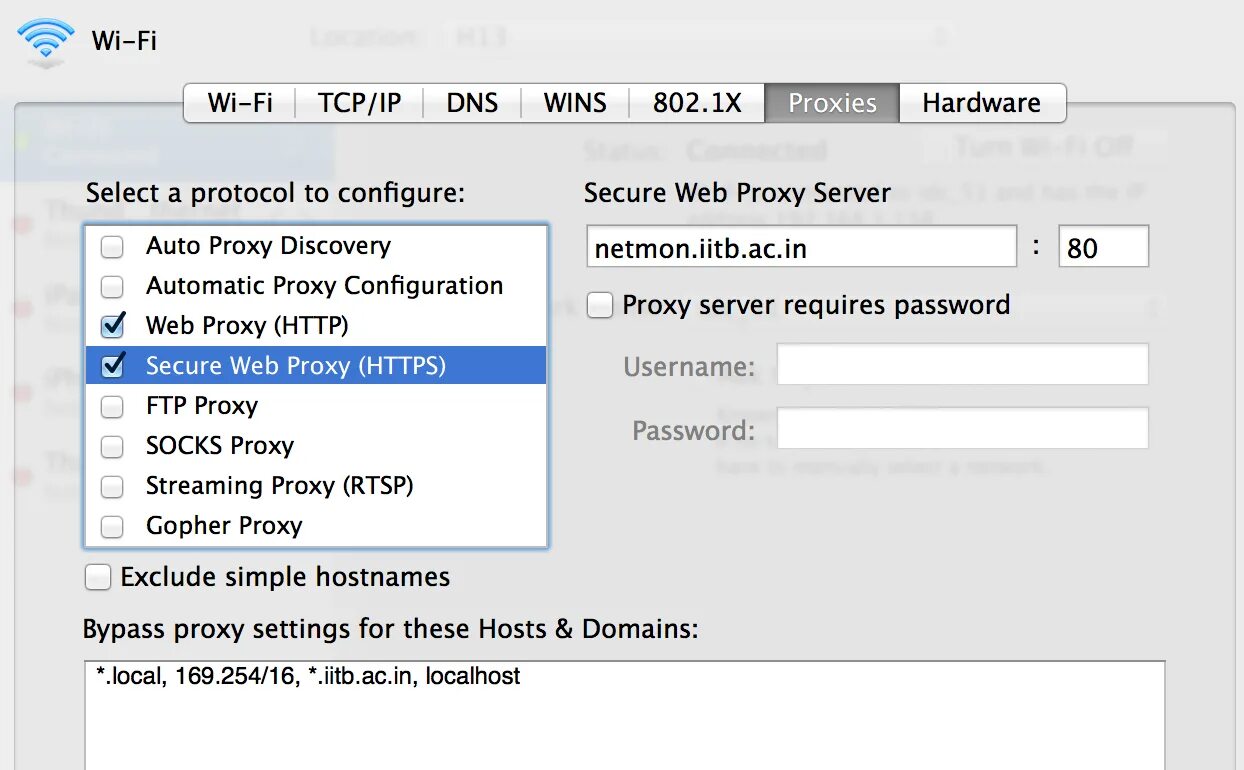
Task: Open the Hardware tab
Action: click(x=981, y=103)
